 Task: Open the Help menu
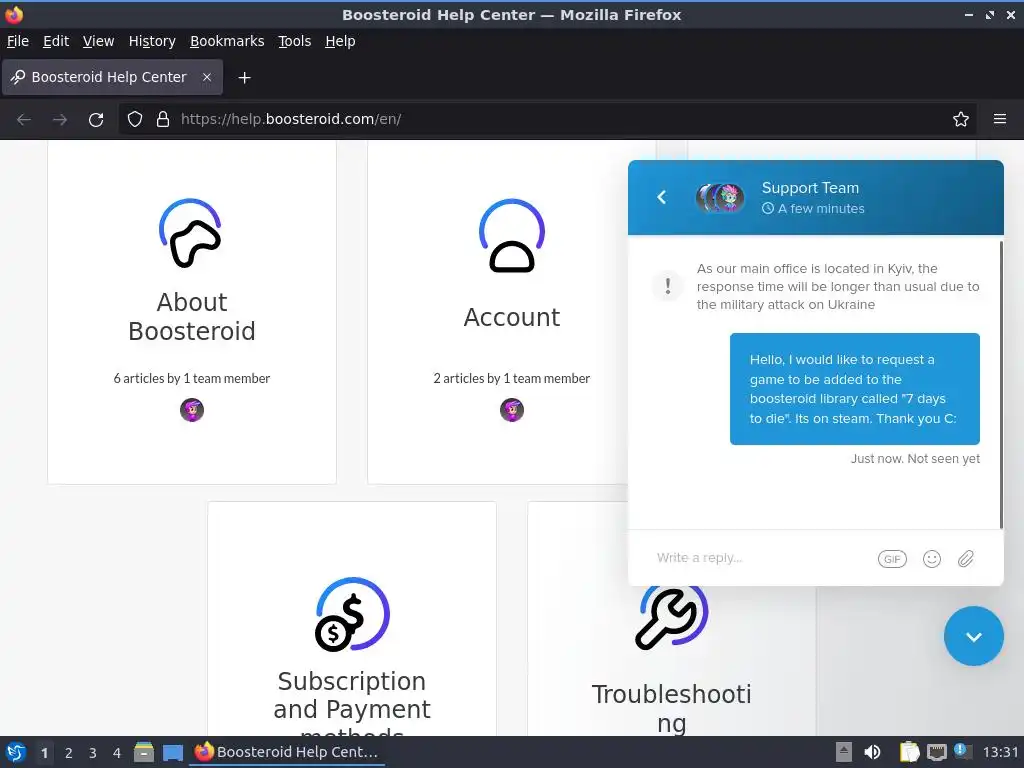click(x=340, y=41)
